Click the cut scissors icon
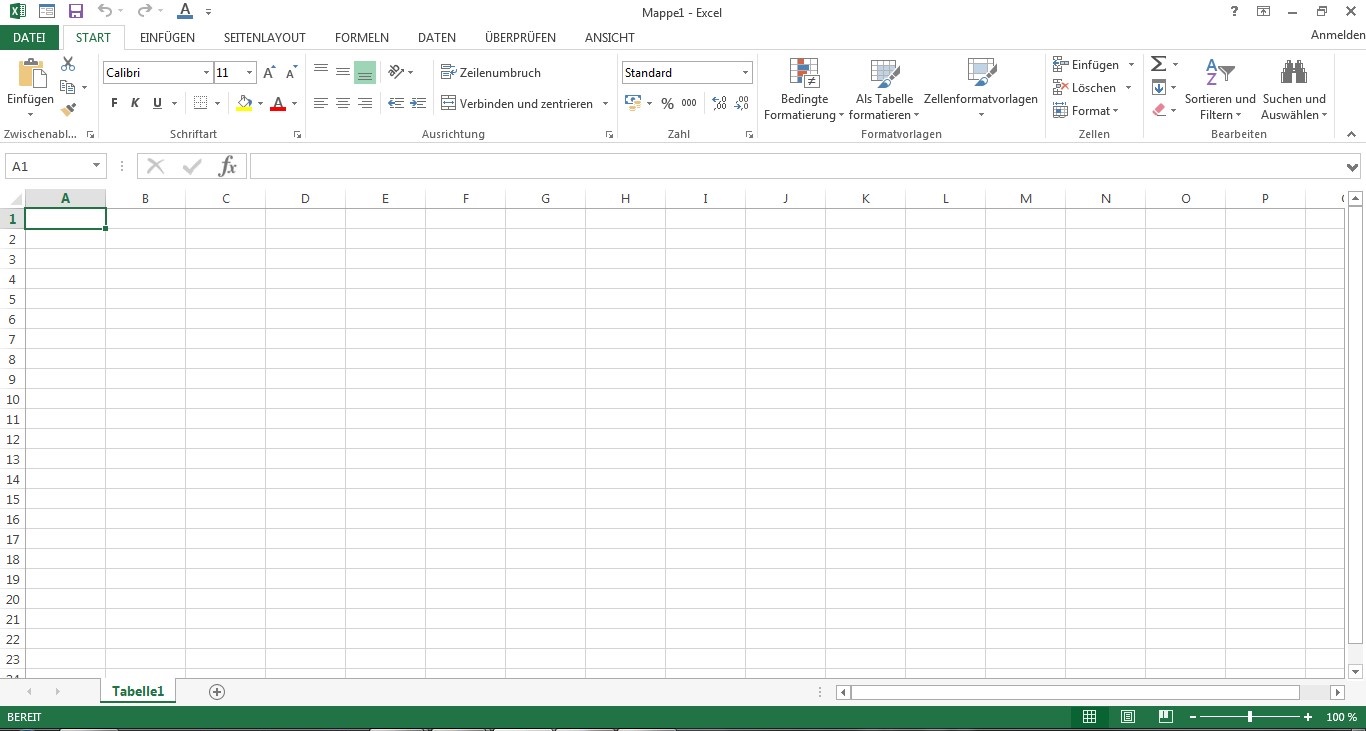This screenshot has height=731, width=1366. 68,64
